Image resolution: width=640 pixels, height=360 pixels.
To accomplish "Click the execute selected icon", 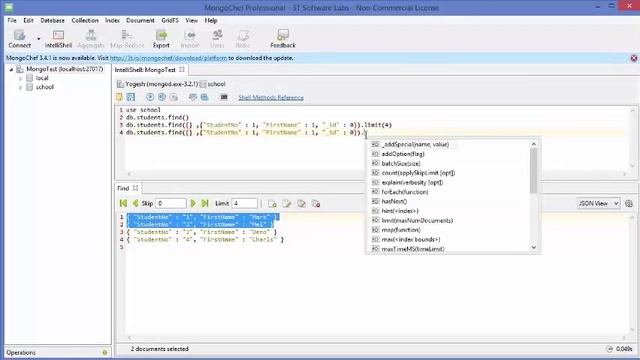I will click(162, 97).
